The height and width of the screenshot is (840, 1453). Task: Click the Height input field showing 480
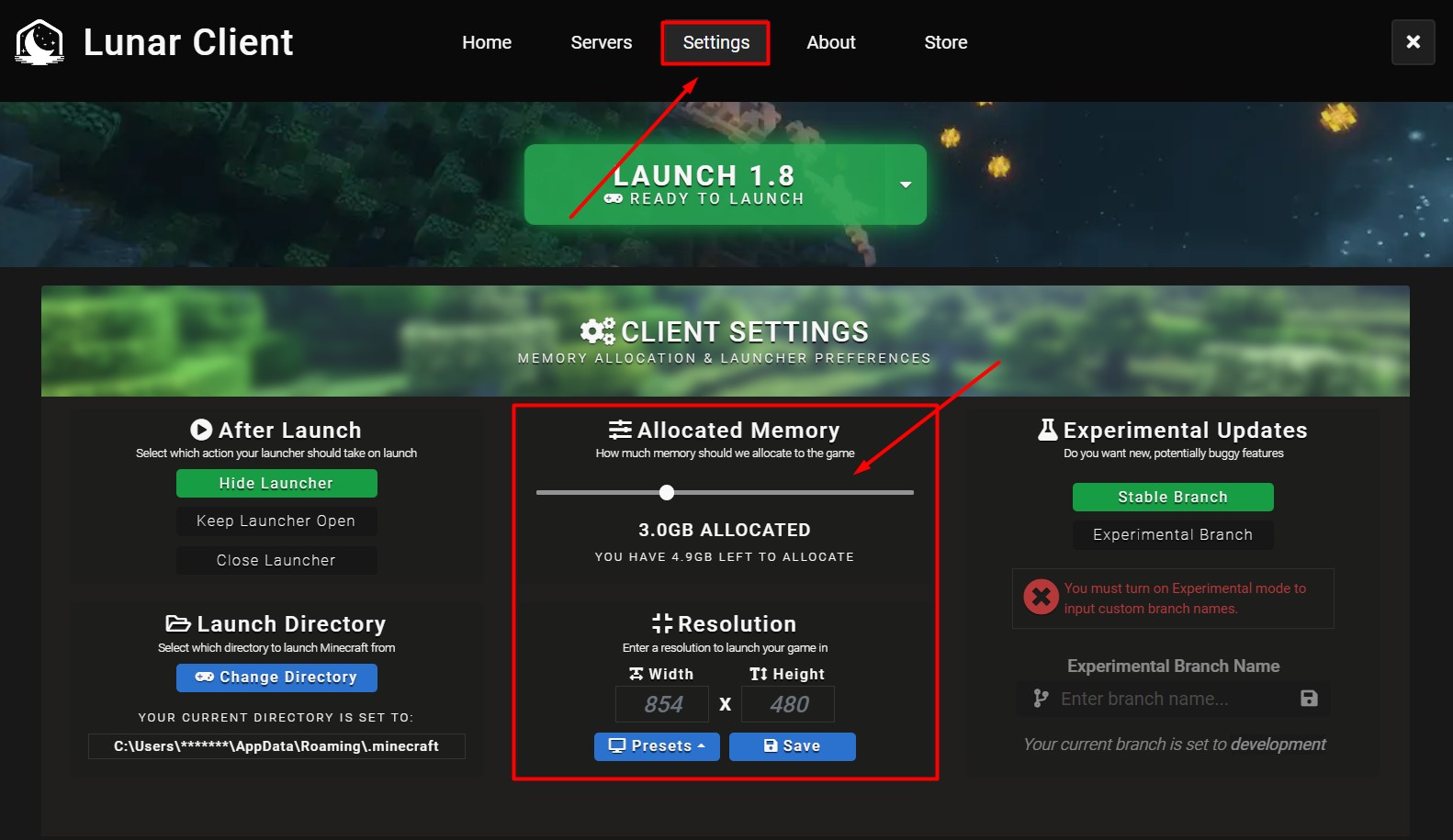pyautogui.click(x=788, y=704)
